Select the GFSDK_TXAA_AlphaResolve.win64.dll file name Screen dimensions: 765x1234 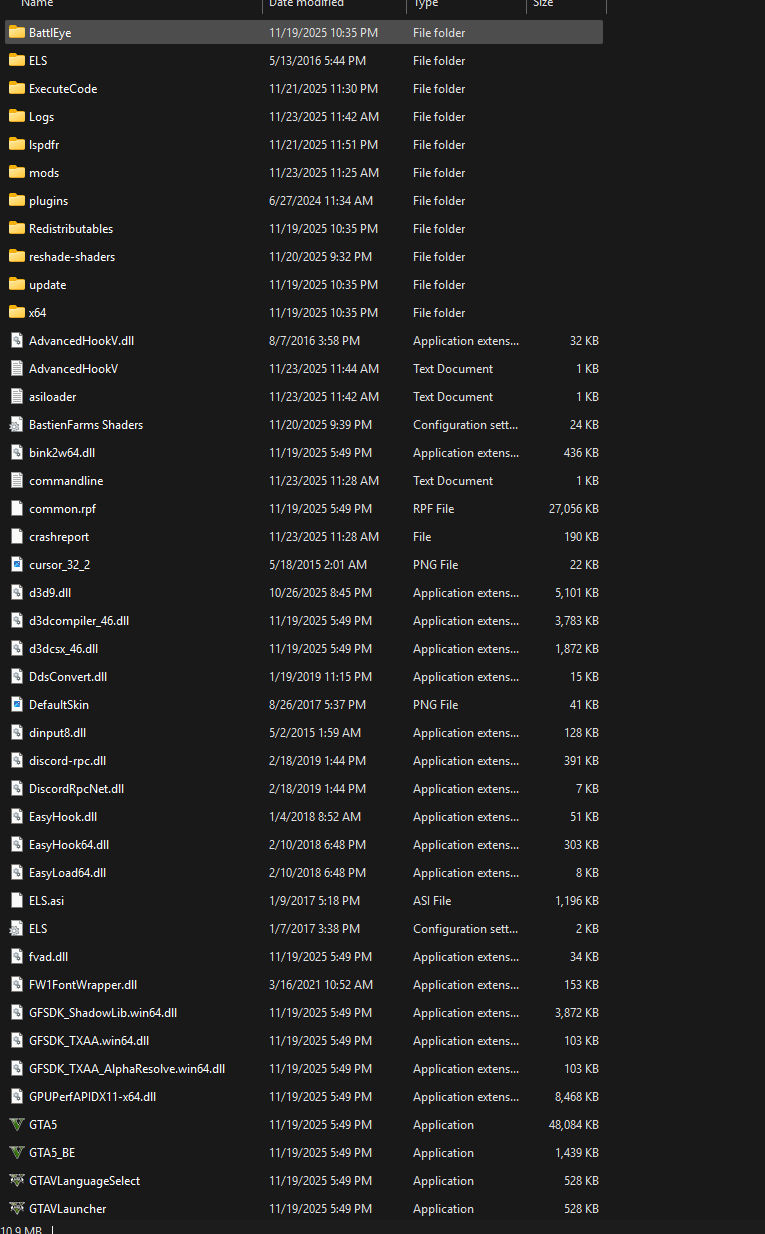click(x=127, y=1069)
